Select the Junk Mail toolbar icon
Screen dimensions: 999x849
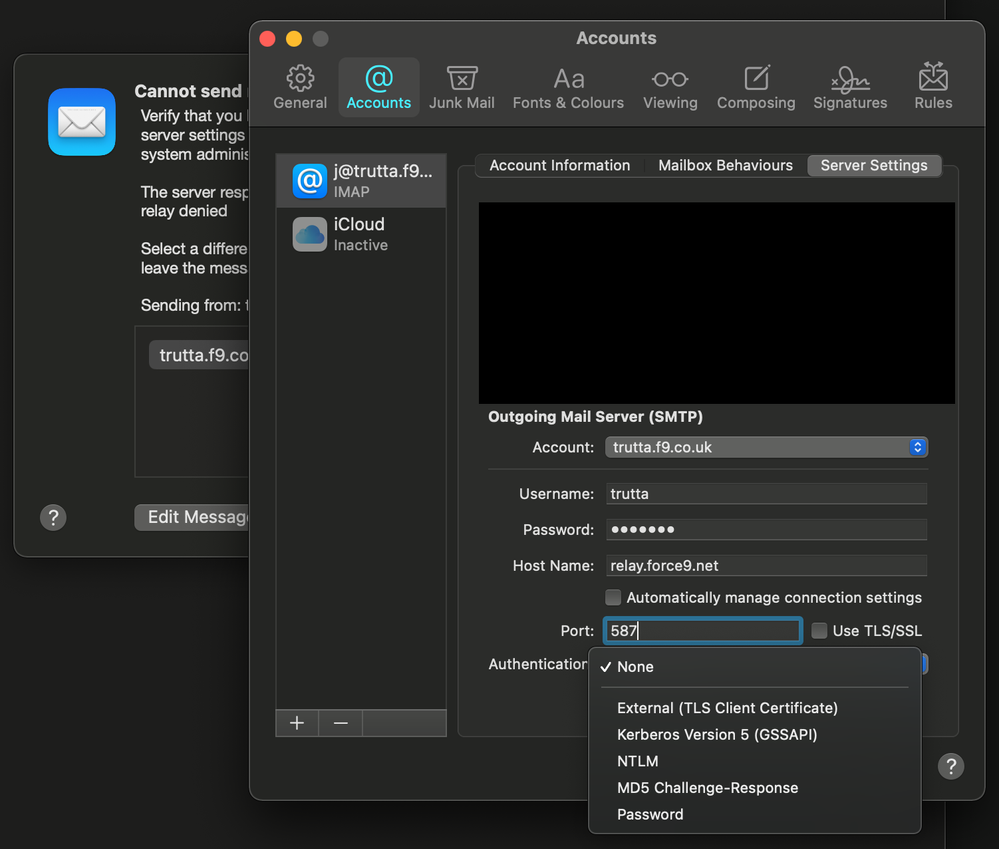(x=461, y=87)
